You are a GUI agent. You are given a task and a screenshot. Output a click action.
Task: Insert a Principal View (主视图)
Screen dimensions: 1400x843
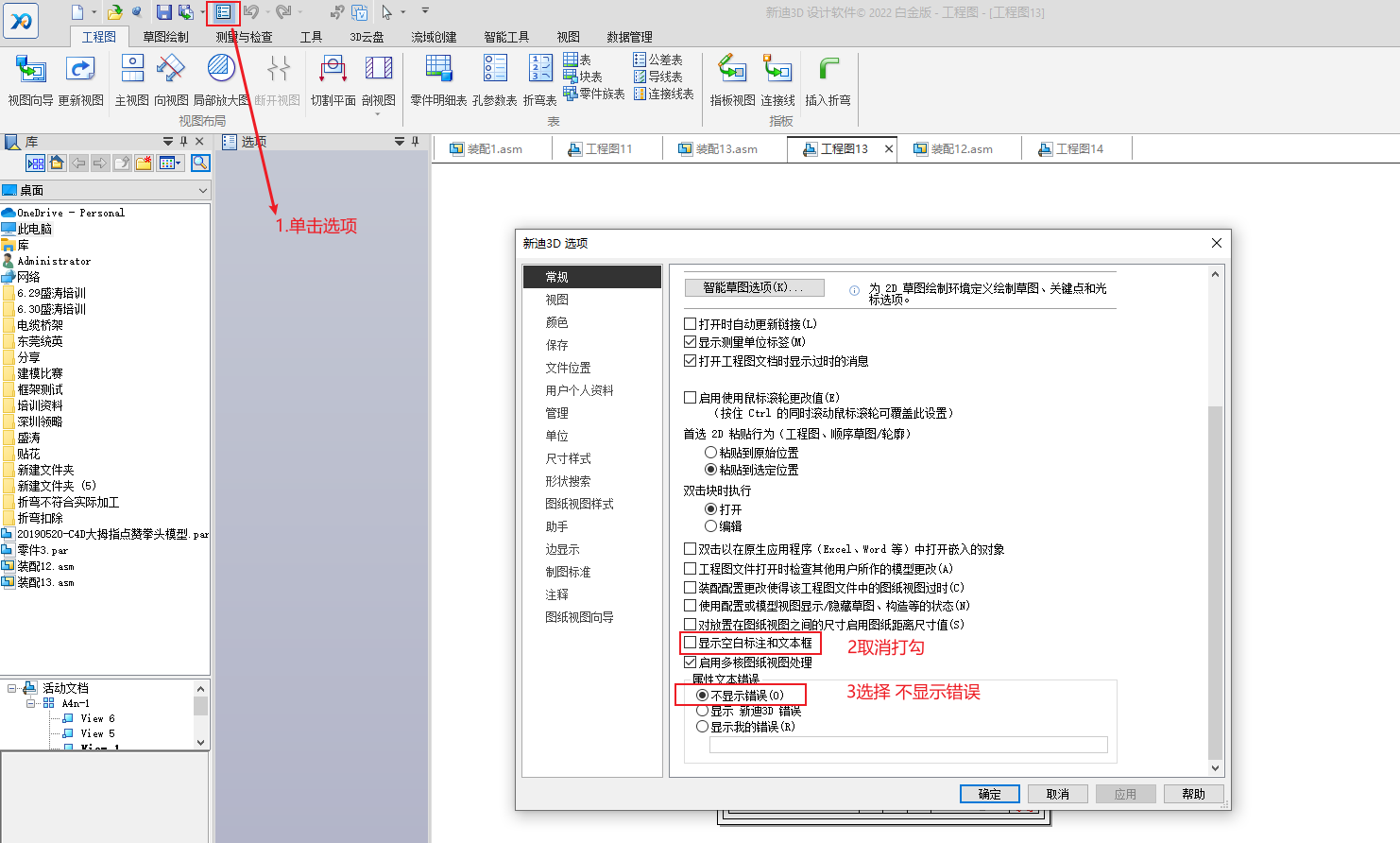(132, 80)
